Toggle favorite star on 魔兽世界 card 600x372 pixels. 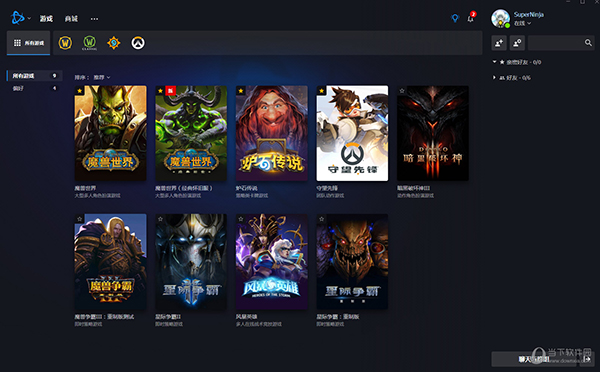click(79, 91)
